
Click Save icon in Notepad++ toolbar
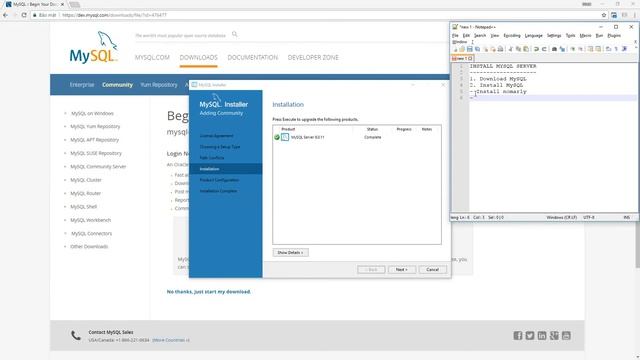[x=470, y=49]
